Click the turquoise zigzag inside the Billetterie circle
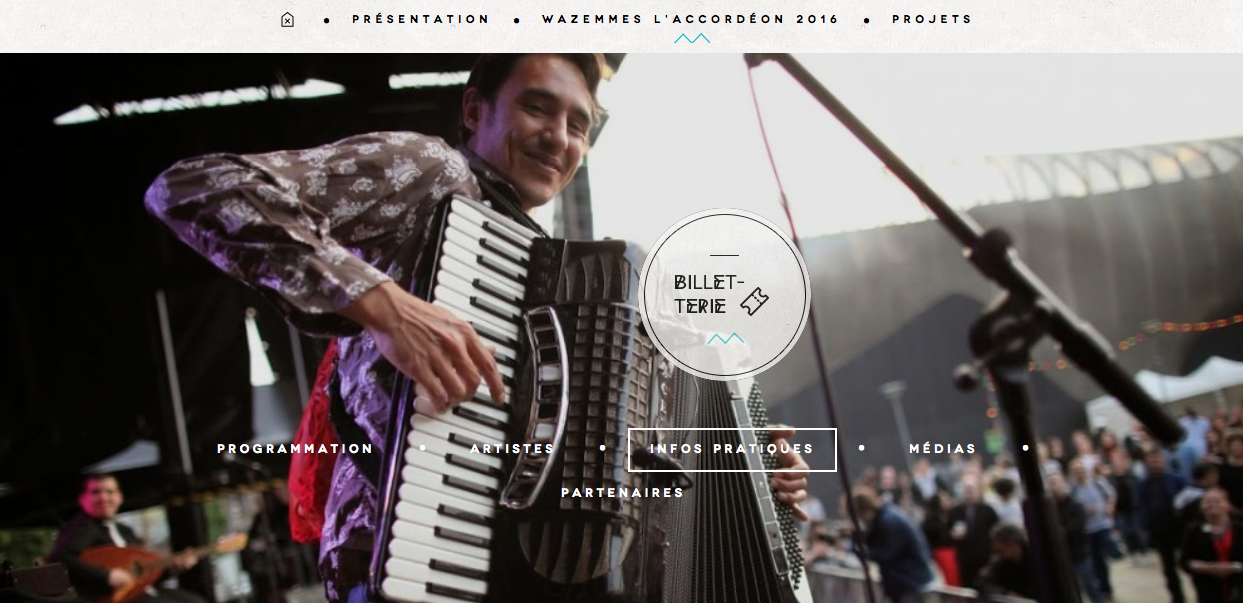This screenshot has height=603, width=1243. click(x=725, y=339)
